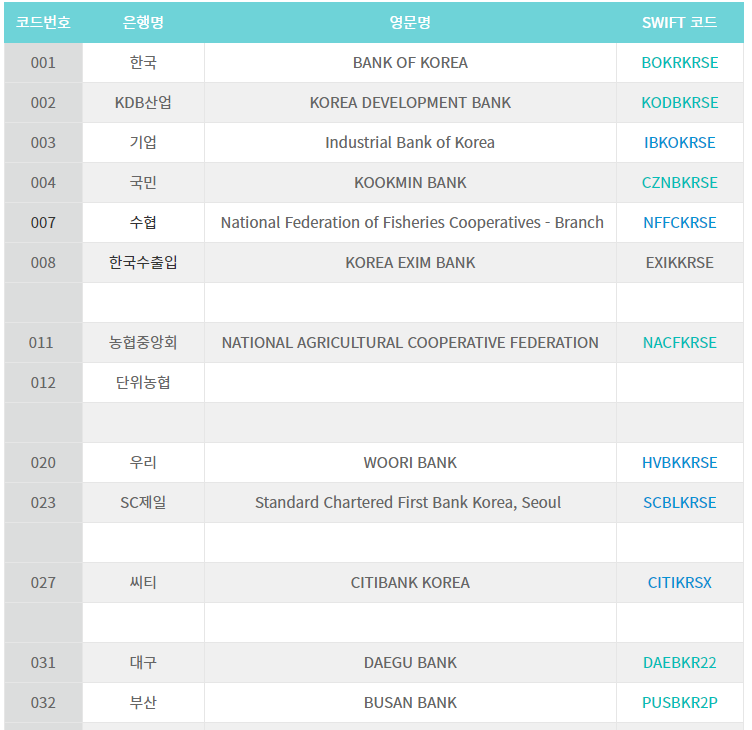Select code number 002 cell
This screenshot has height=730, width=752.
coord(43,103)
